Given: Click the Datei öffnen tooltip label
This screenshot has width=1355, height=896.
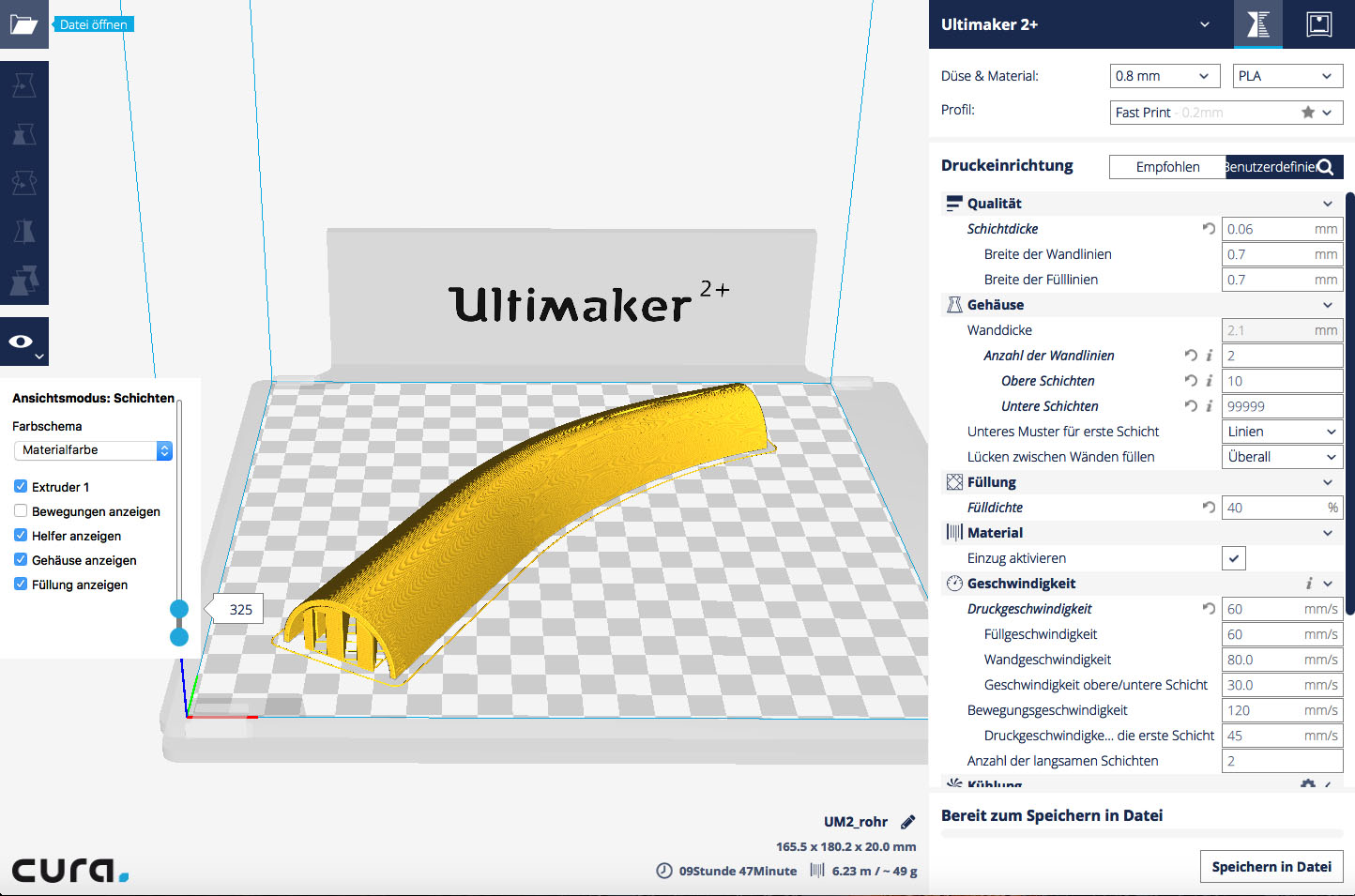Looking at the screenshot, I should click(x=93, y=24).
